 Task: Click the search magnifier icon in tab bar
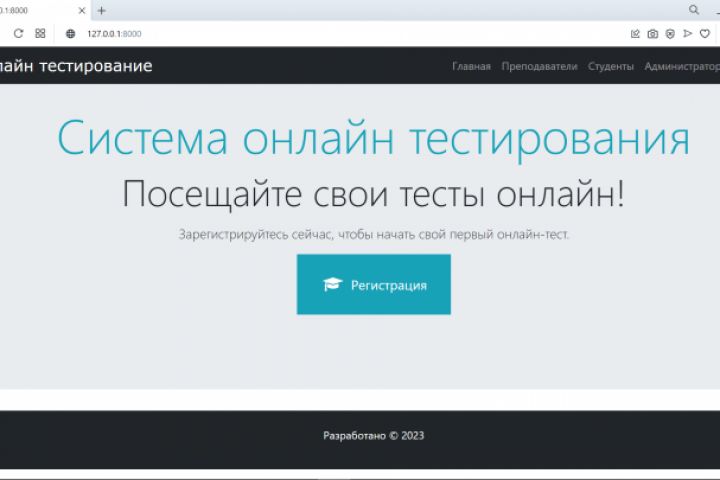pyautogui.click(x=694, y=10)
